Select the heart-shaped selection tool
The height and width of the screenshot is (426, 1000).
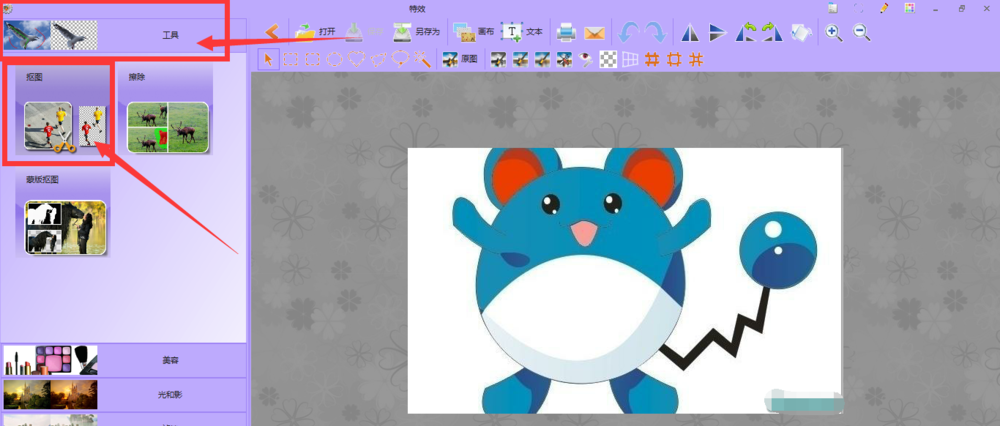point(357,59)
